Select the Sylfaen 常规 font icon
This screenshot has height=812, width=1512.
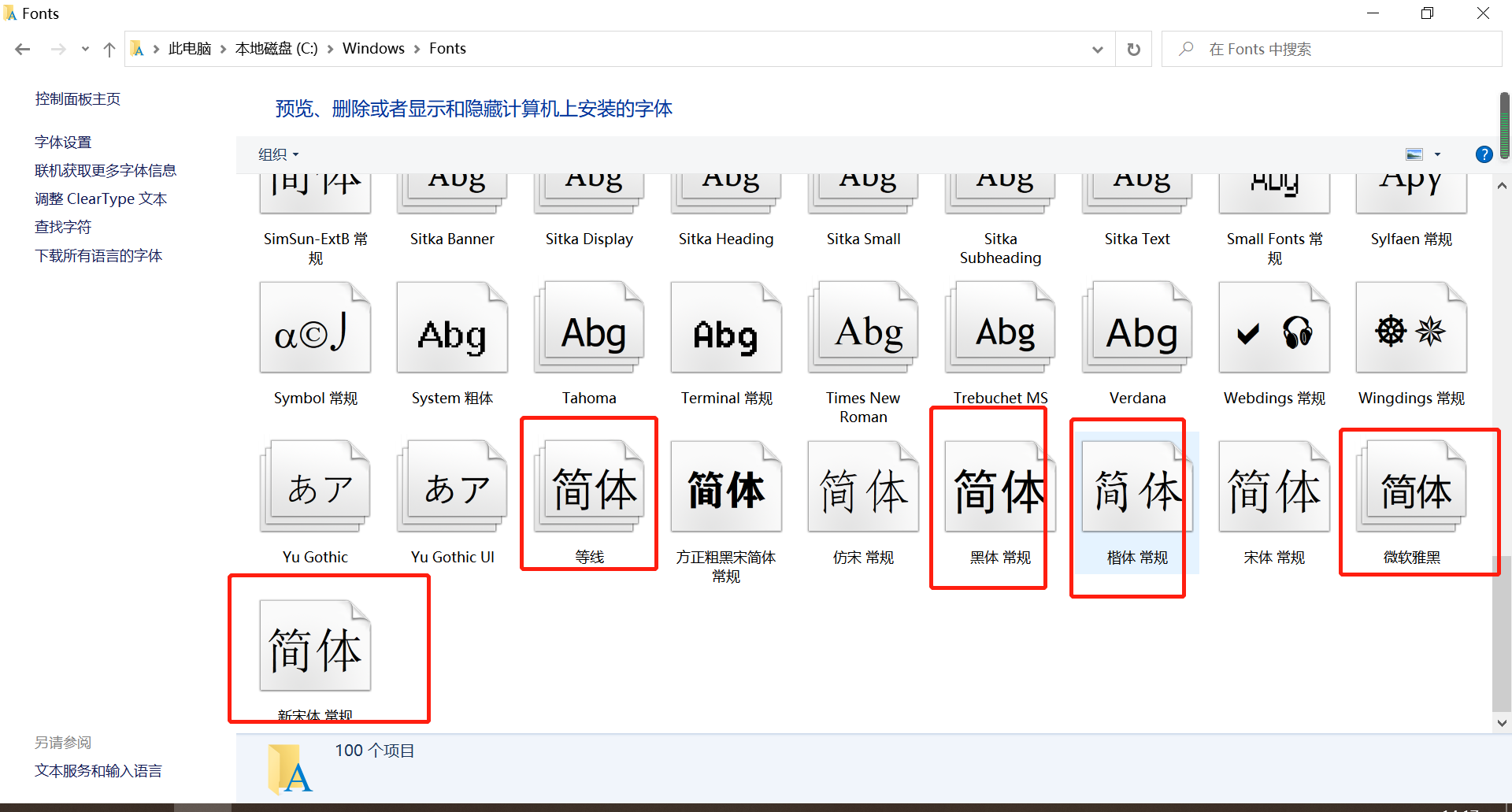coord(1411,194)
